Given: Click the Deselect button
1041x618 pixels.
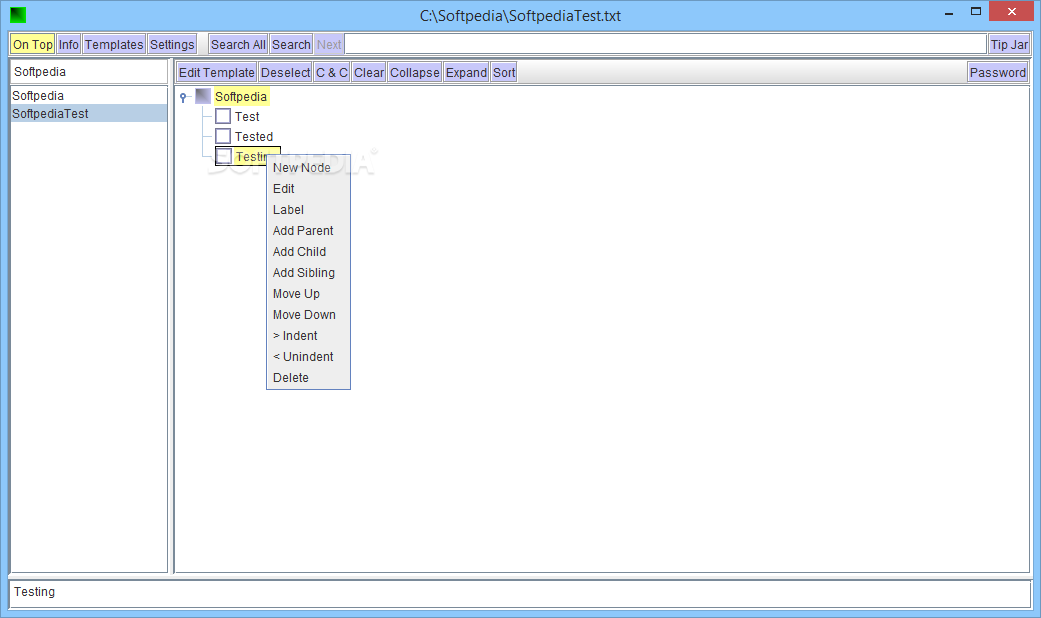Looking at the screenshot, I should [285, 72].
